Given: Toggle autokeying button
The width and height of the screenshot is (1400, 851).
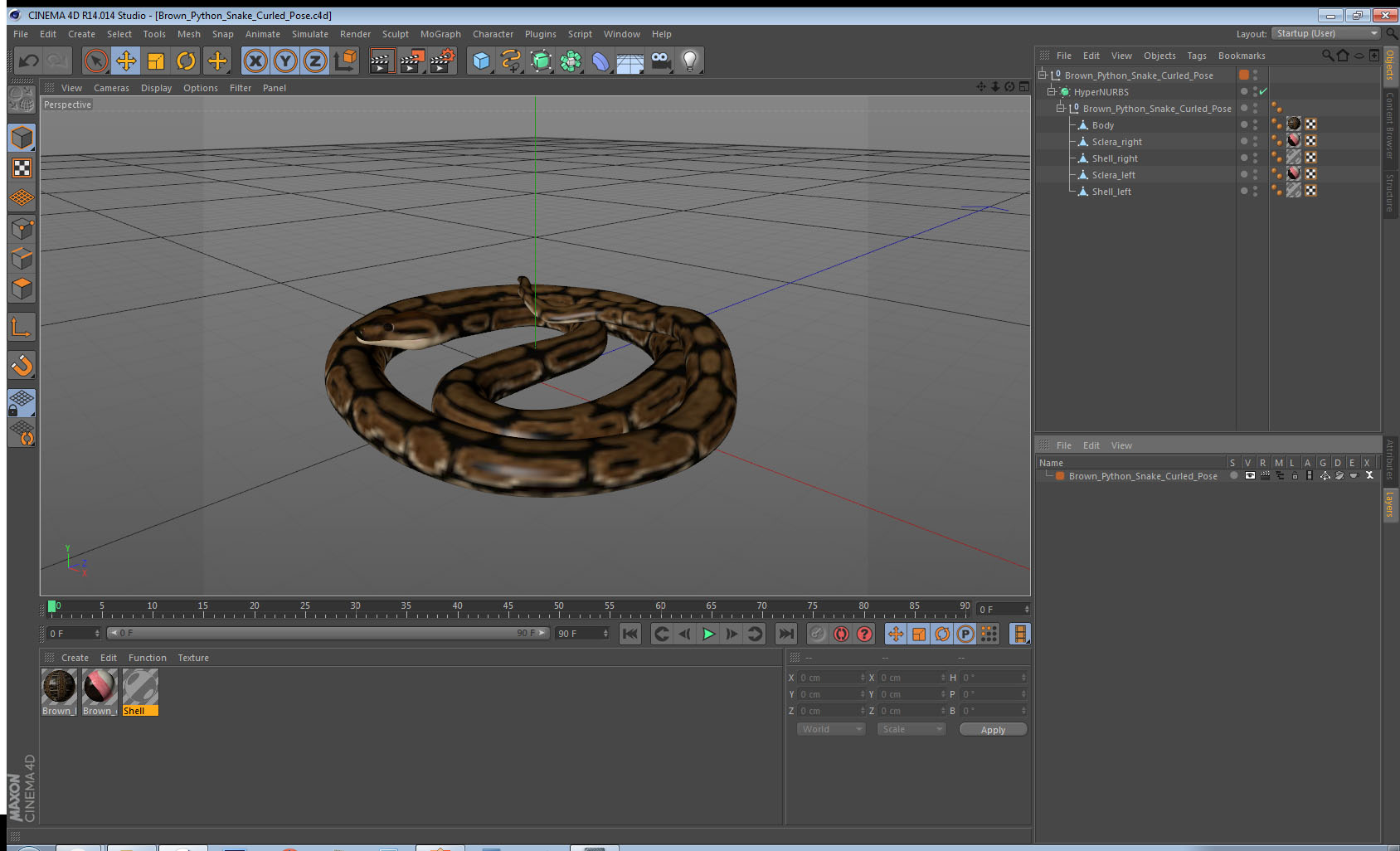Looking at the screenshot, I should [x=841, y=634].
